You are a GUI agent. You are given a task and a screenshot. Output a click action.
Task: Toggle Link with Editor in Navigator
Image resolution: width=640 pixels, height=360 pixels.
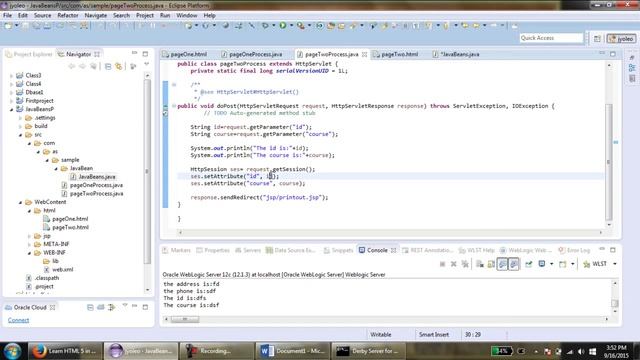click(x=119, y=66)
